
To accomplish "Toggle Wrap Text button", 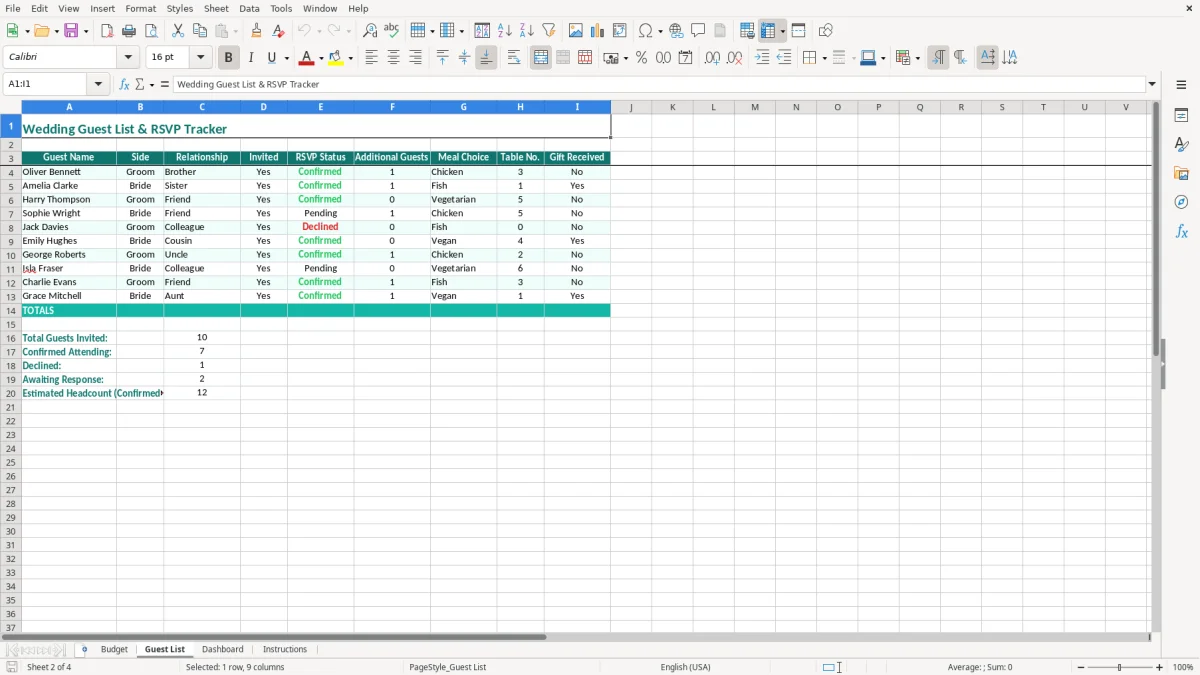I will 514,58.
